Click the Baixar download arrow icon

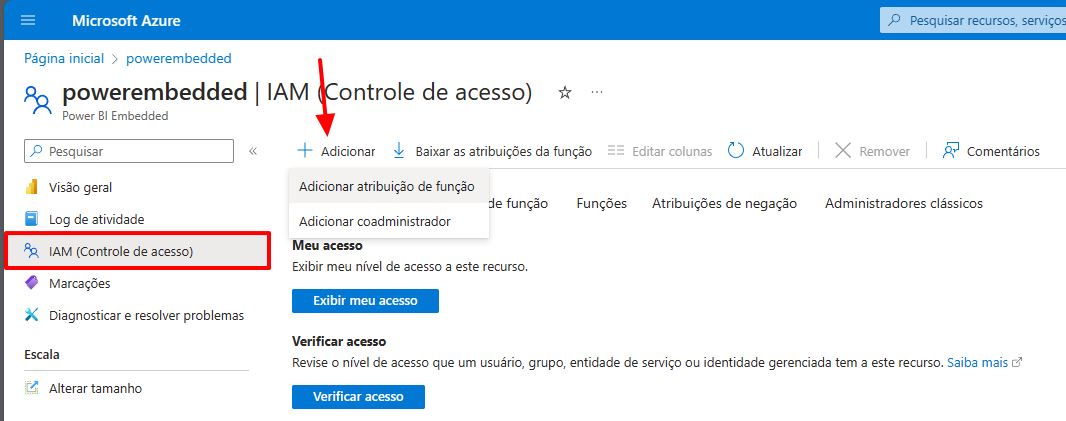point(399,151)
